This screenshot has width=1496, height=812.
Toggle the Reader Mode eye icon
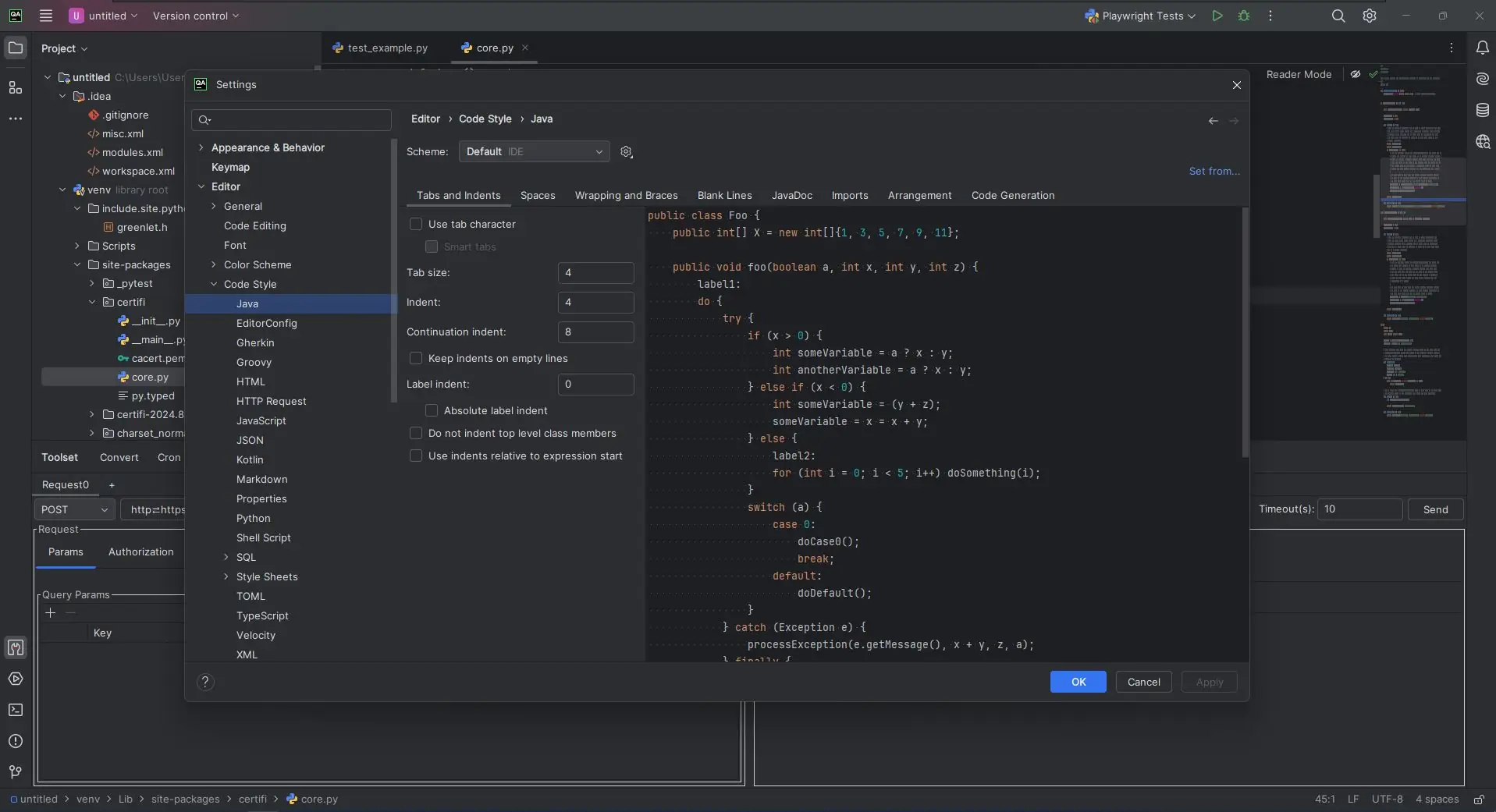pyautogui.click(x=1356, y=75)
